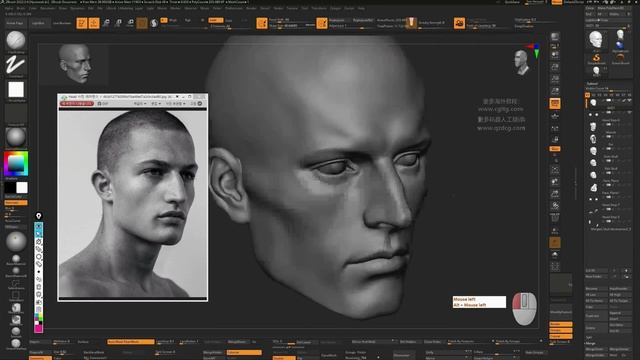Select the white main color swatch
The image size is (640, 360).
coord(22,187)
